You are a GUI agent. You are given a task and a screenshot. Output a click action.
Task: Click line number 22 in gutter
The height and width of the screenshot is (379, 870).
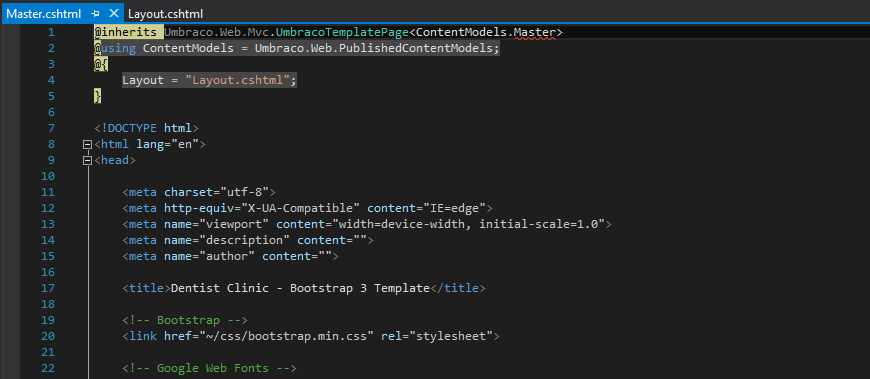[48, 368]
